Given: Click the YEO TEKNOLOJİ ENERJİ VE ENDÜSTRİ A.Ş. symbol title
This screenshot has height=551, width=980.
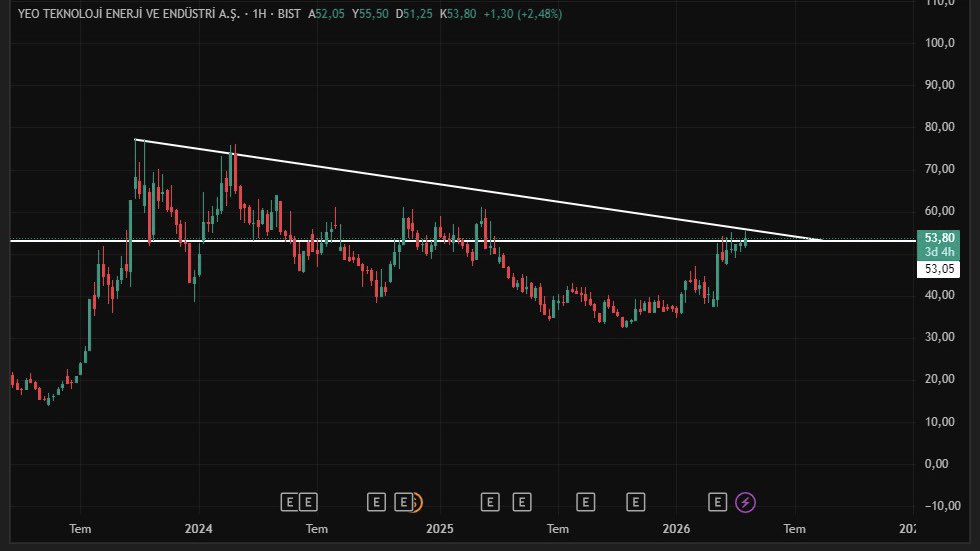Looking at the screenshot, I should click(x=129, y=14).
